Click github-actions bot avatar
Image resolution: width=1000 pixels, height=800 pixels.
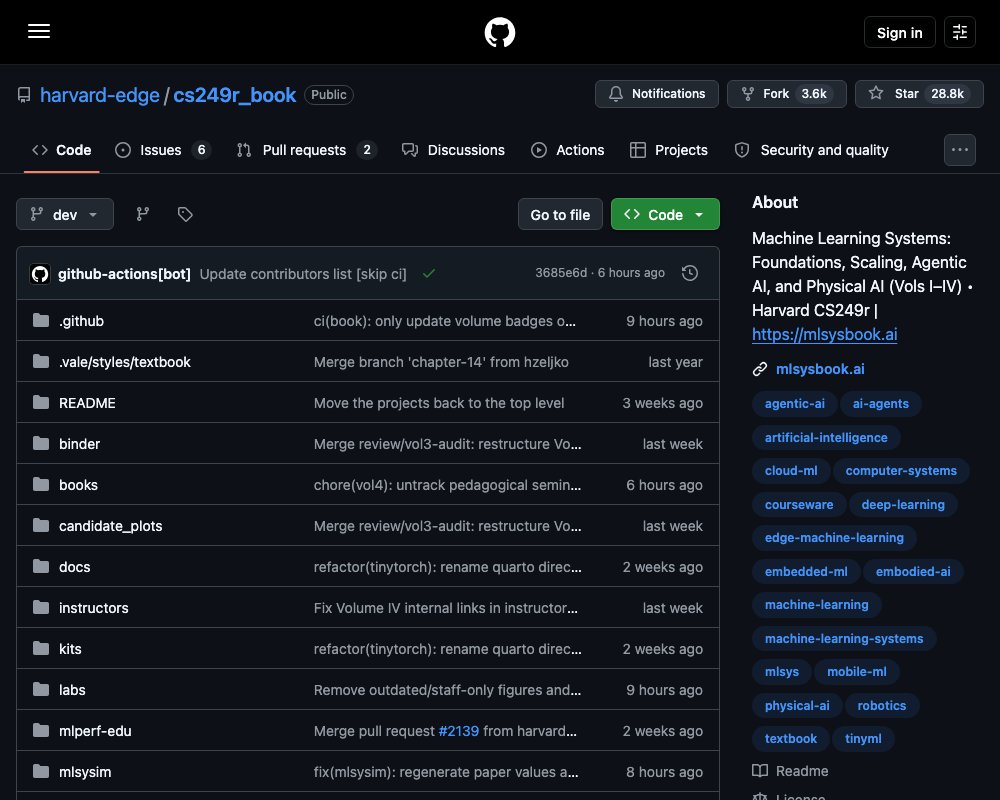coord(40,274)
